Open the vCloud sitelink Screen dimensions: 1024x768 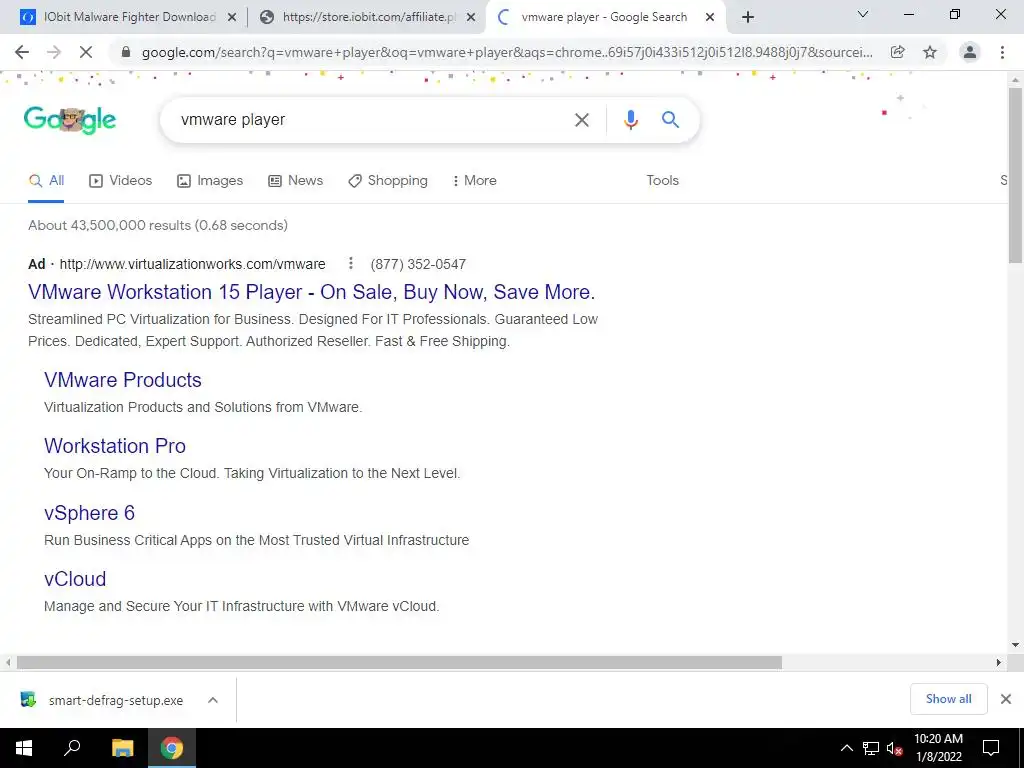[x=75, y=579]
